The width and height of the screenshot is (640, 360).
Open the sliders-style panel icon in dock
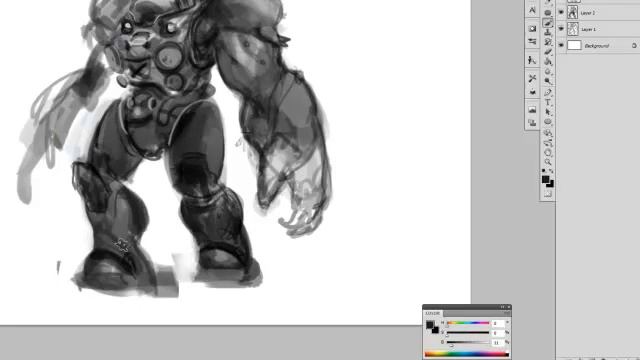click(x=532, y=42)
